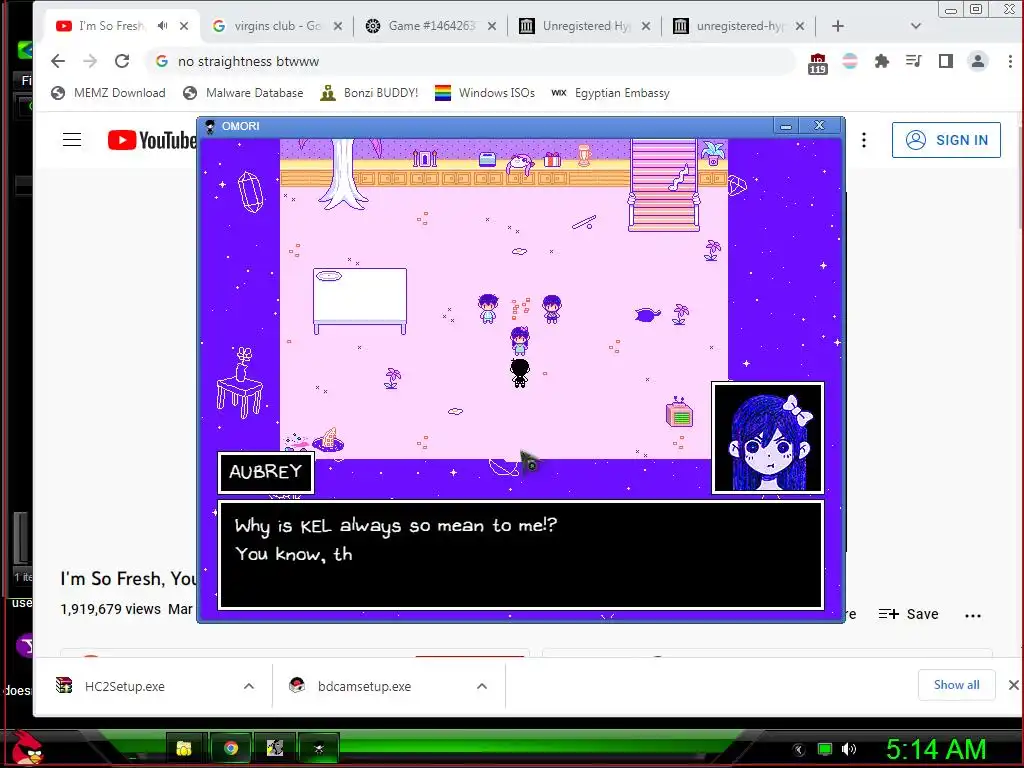Close the downloads bar

1013,685
